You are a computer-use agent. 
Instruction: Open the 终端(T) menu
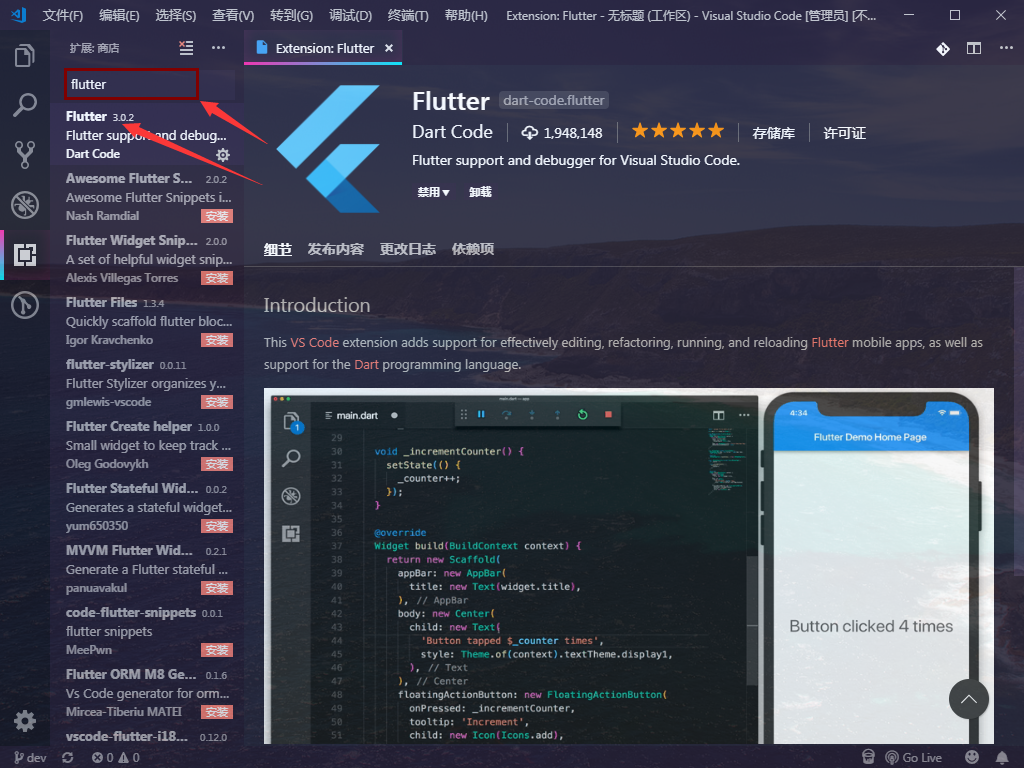408,15
